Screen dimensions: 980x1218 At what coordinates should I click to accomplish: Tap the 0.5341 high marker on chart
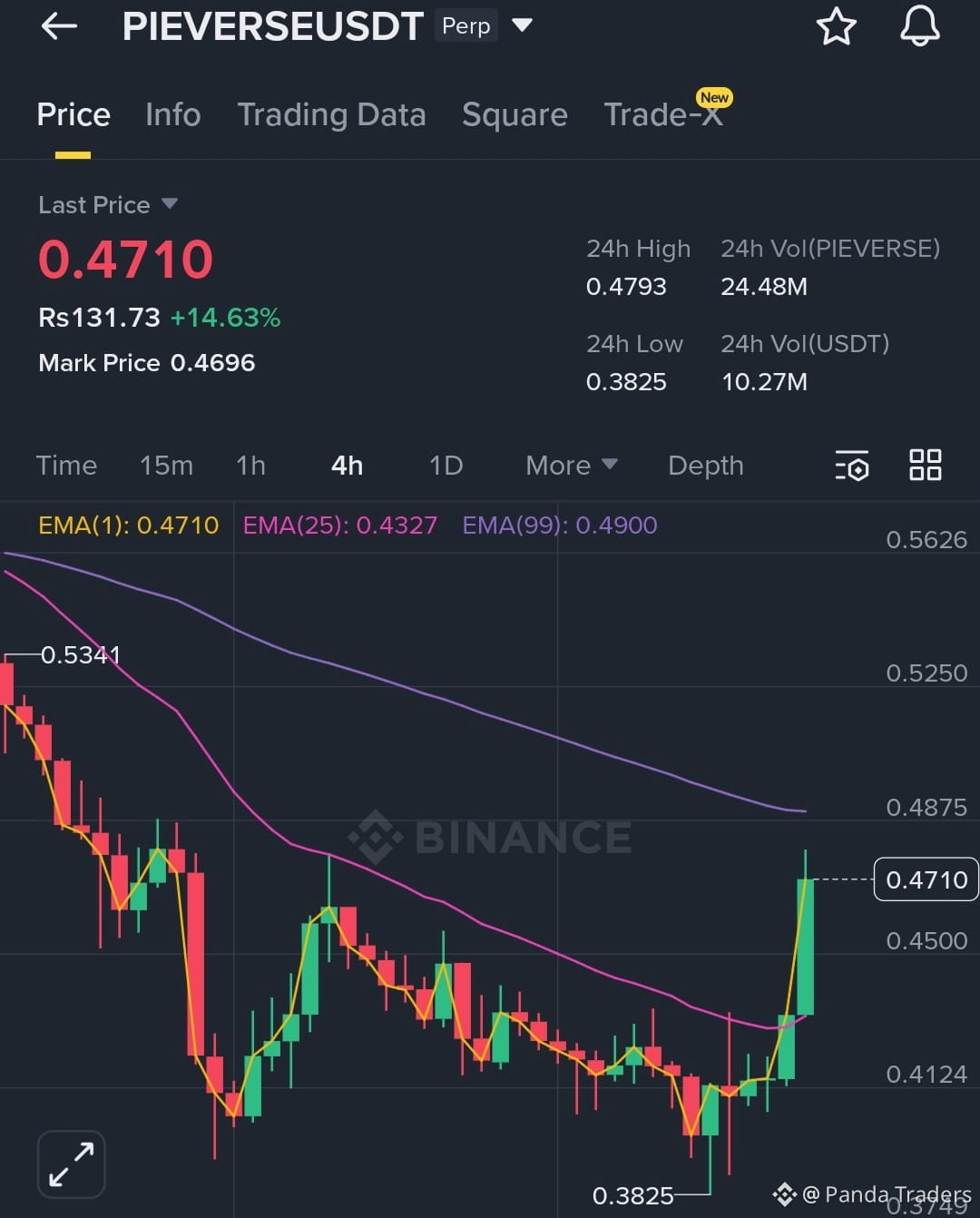[81, 655]
